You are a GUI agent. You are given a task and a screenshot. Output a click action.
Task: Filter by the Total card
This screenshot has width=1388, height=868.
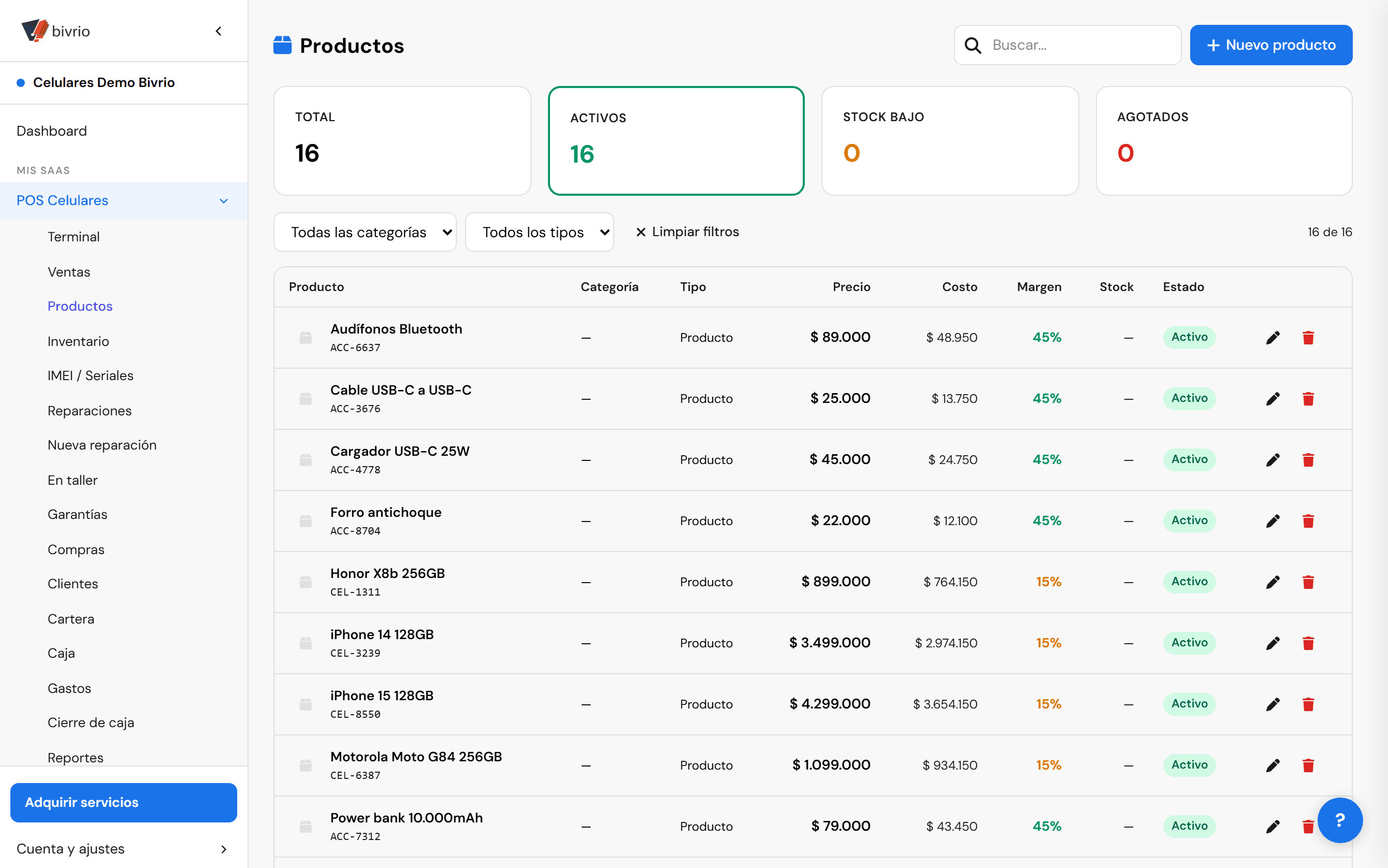pos(402,141)
